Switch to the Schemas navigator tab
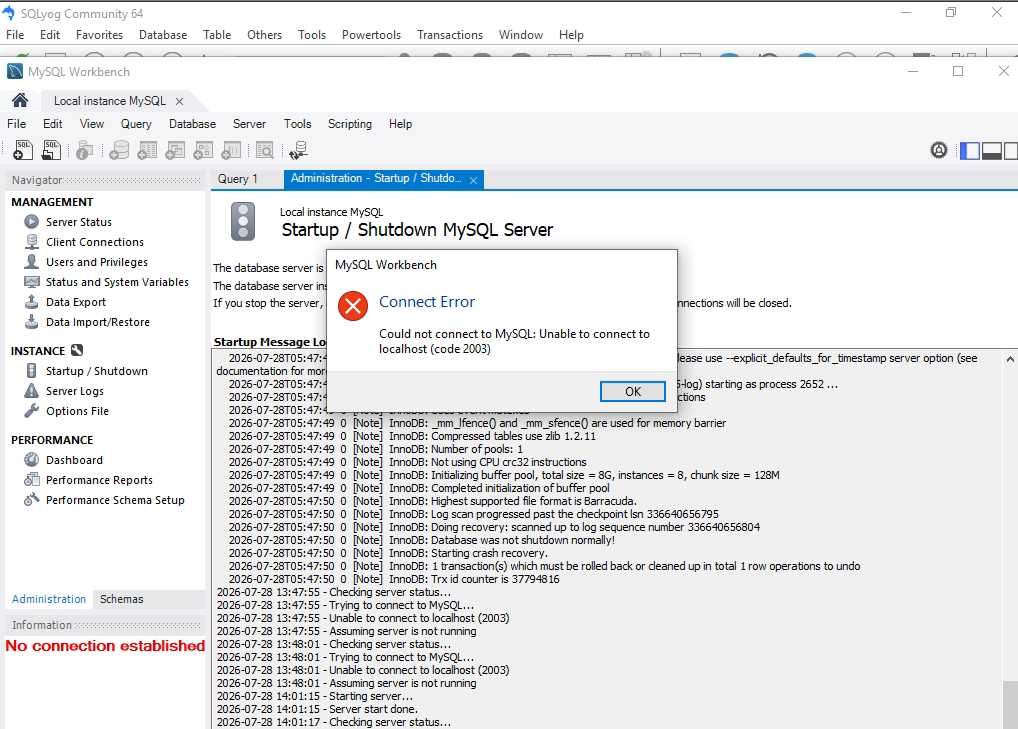The width and height of the screenshot is (1018, 729). coord(121,599)
